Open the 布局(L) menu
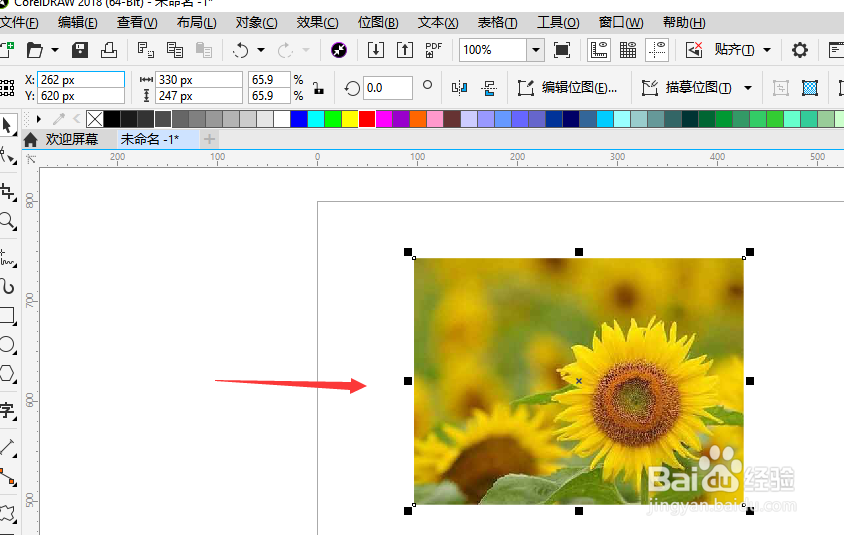 point(196,23)
